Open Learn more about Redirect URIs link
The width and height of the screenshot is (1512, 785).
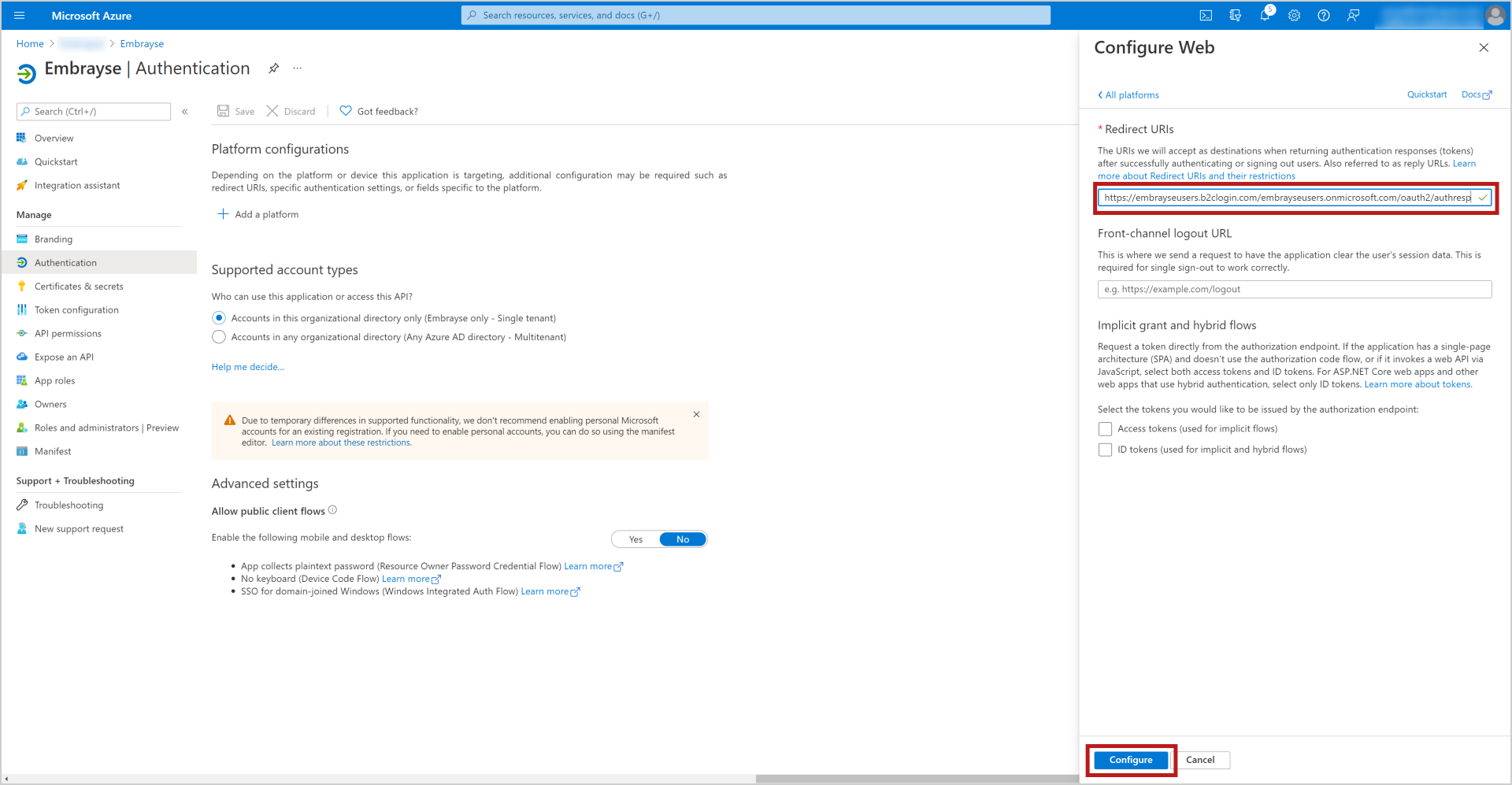1196,176
